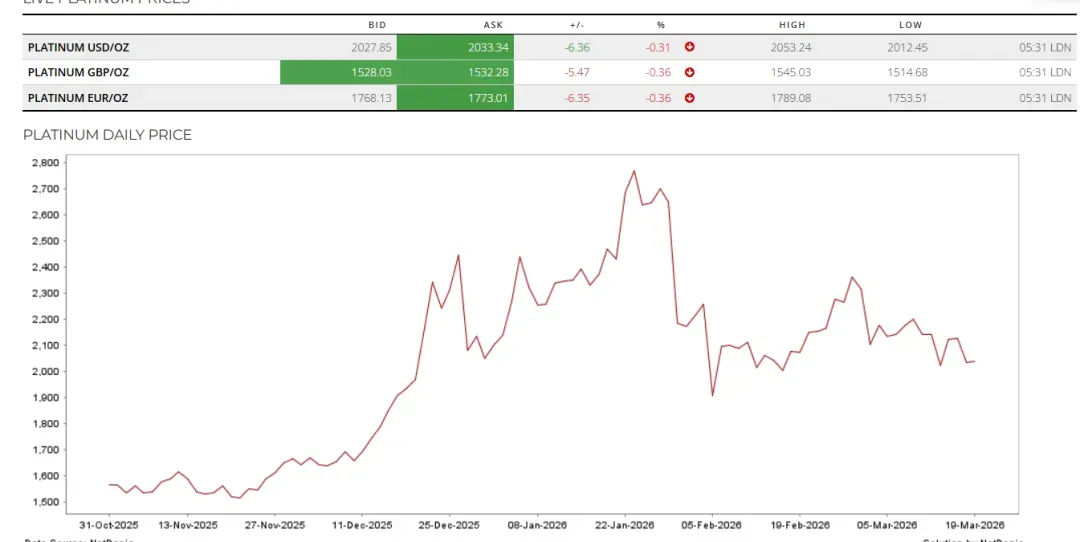
Task: Click the GBP bid value 1528.03
Action: click(371, 72)
